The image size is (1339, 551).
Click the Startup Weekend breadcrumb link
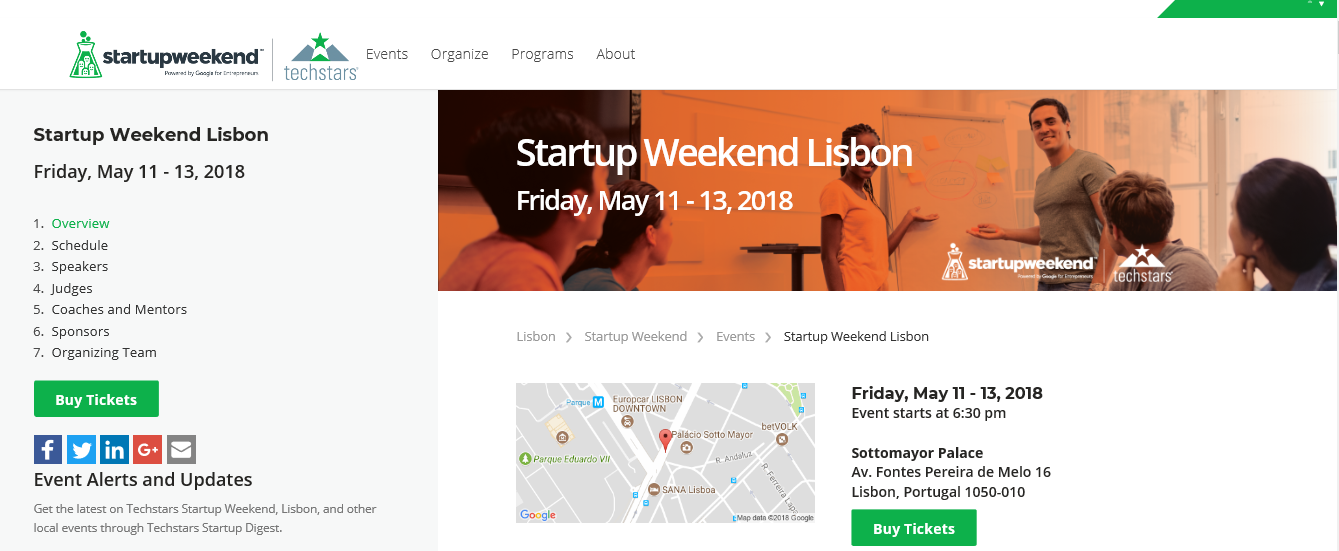[x=636, y=336]
